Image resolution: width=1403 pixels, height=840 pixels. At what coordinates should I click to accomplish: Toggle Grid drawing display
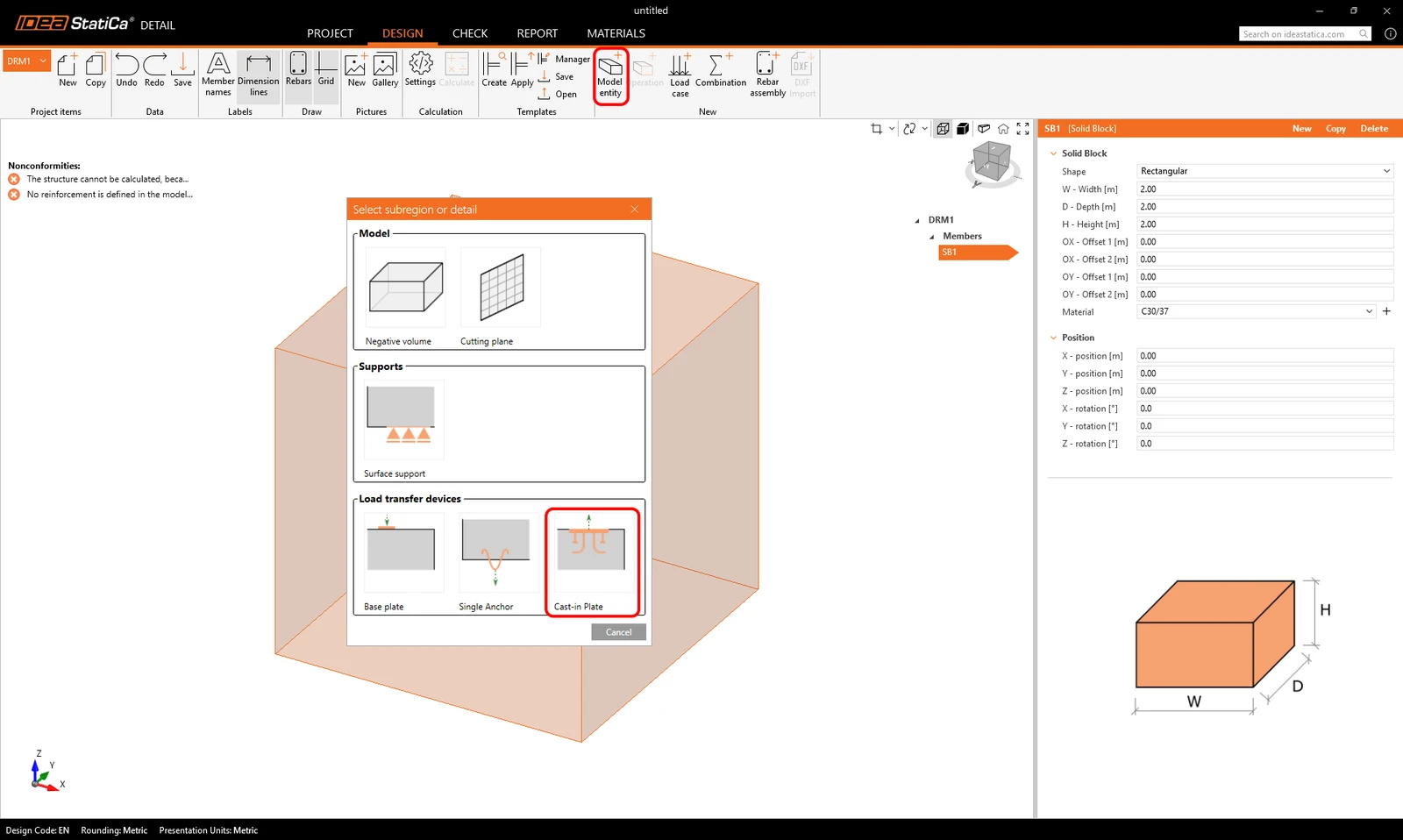(326, 69)
